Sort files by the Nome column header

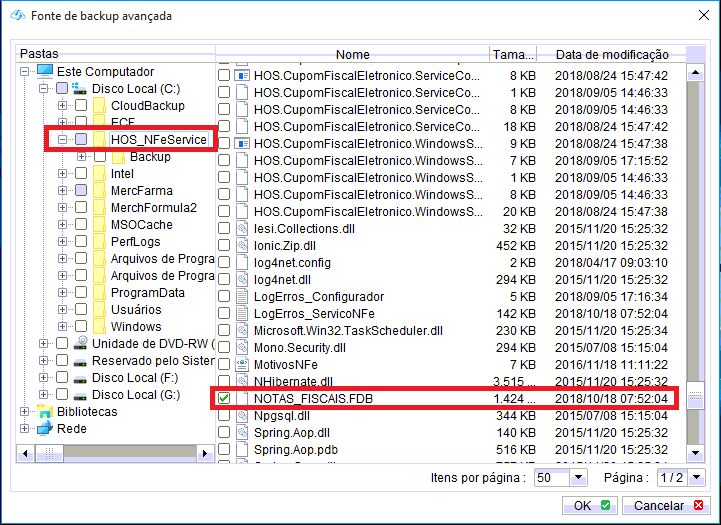click(x=352, y=54)
